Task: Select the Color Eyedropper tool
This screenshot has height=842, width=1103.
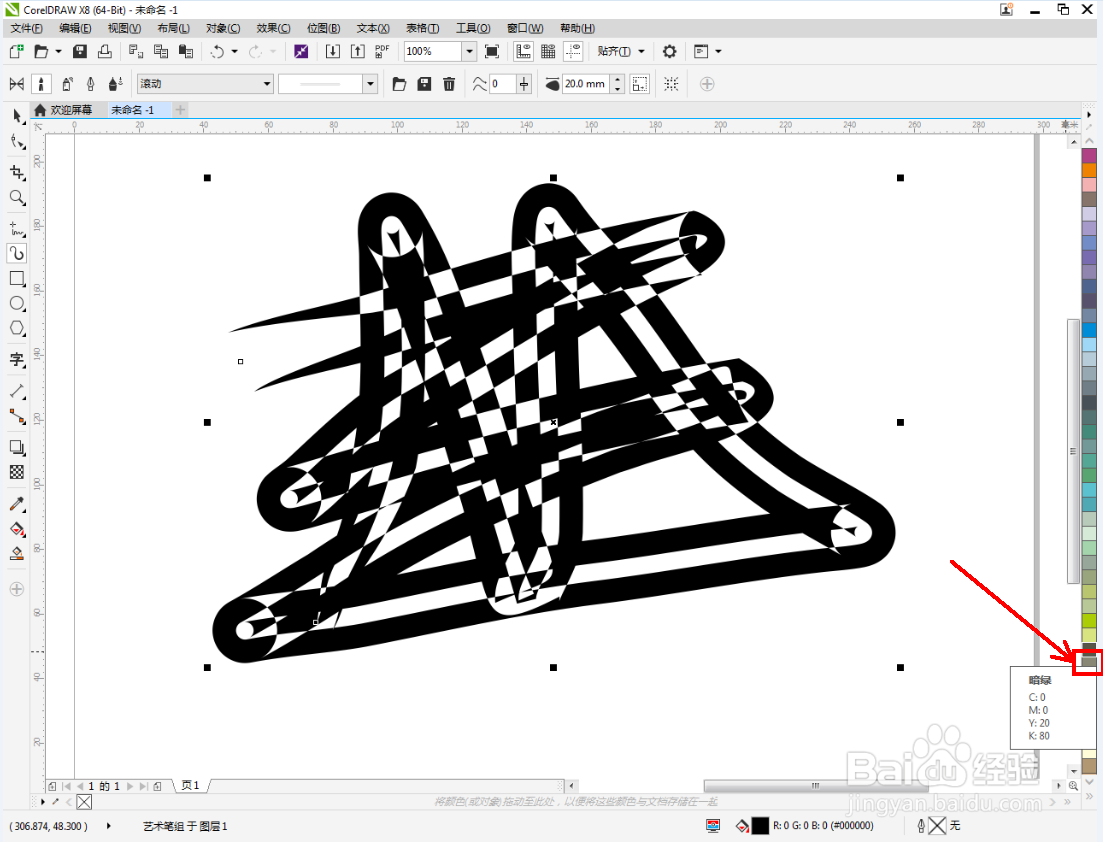Action: coord(17,504)
